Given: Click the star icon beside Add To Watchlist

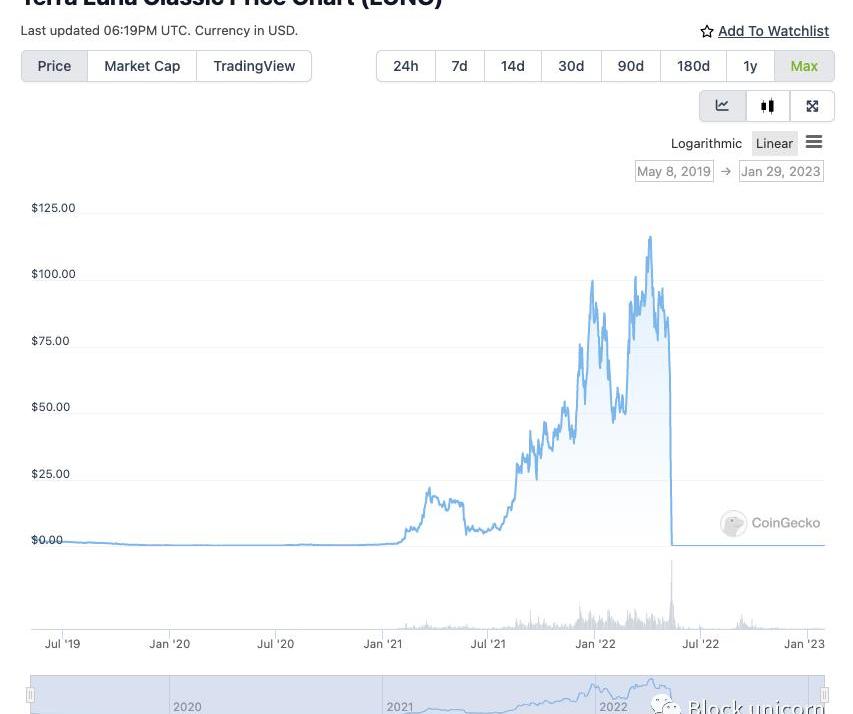Looking at the screenshot, I should tap(707, 32).
